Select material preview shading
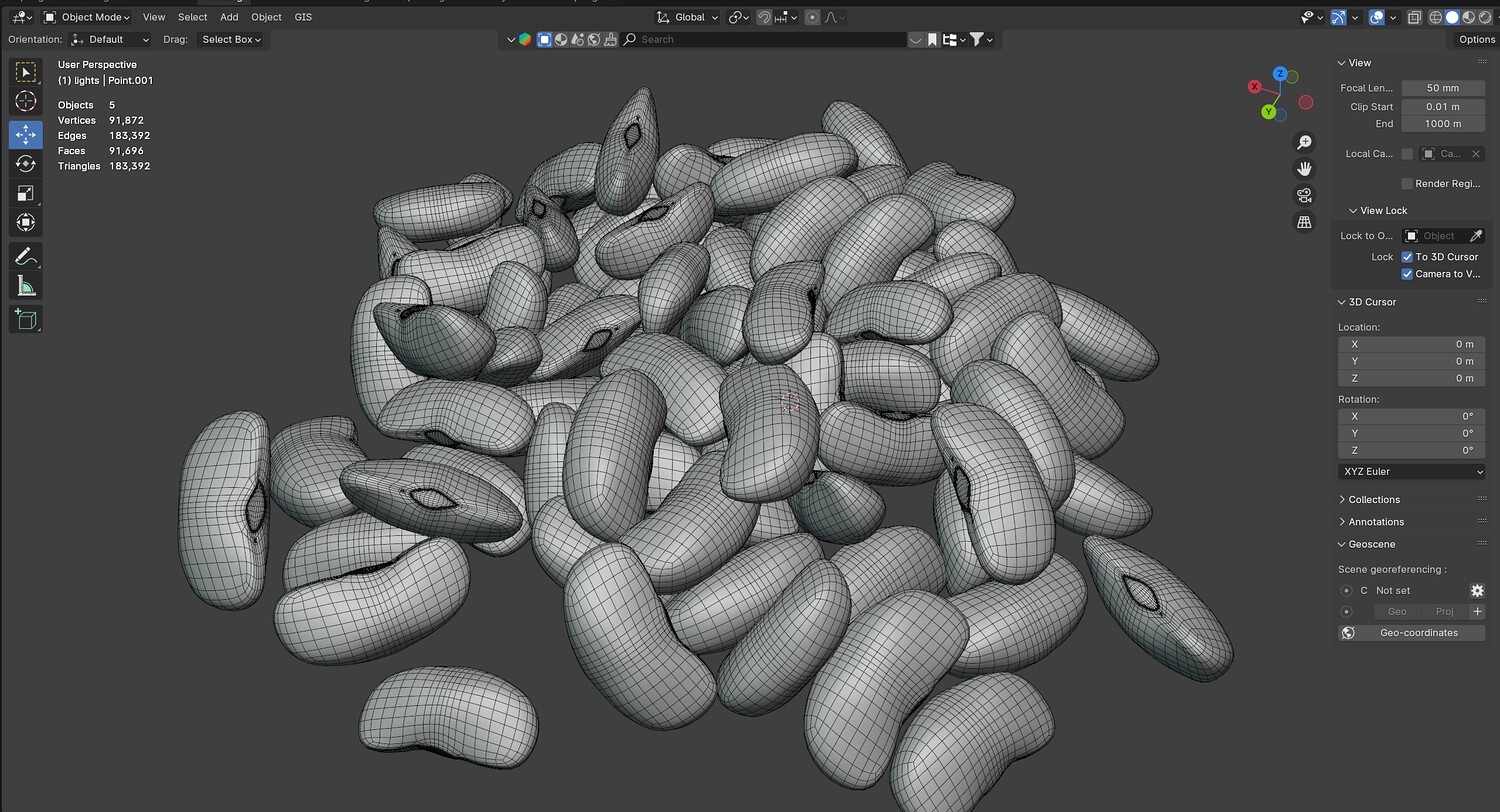Screen dimensions: 1500x812 pos(1468,17)
